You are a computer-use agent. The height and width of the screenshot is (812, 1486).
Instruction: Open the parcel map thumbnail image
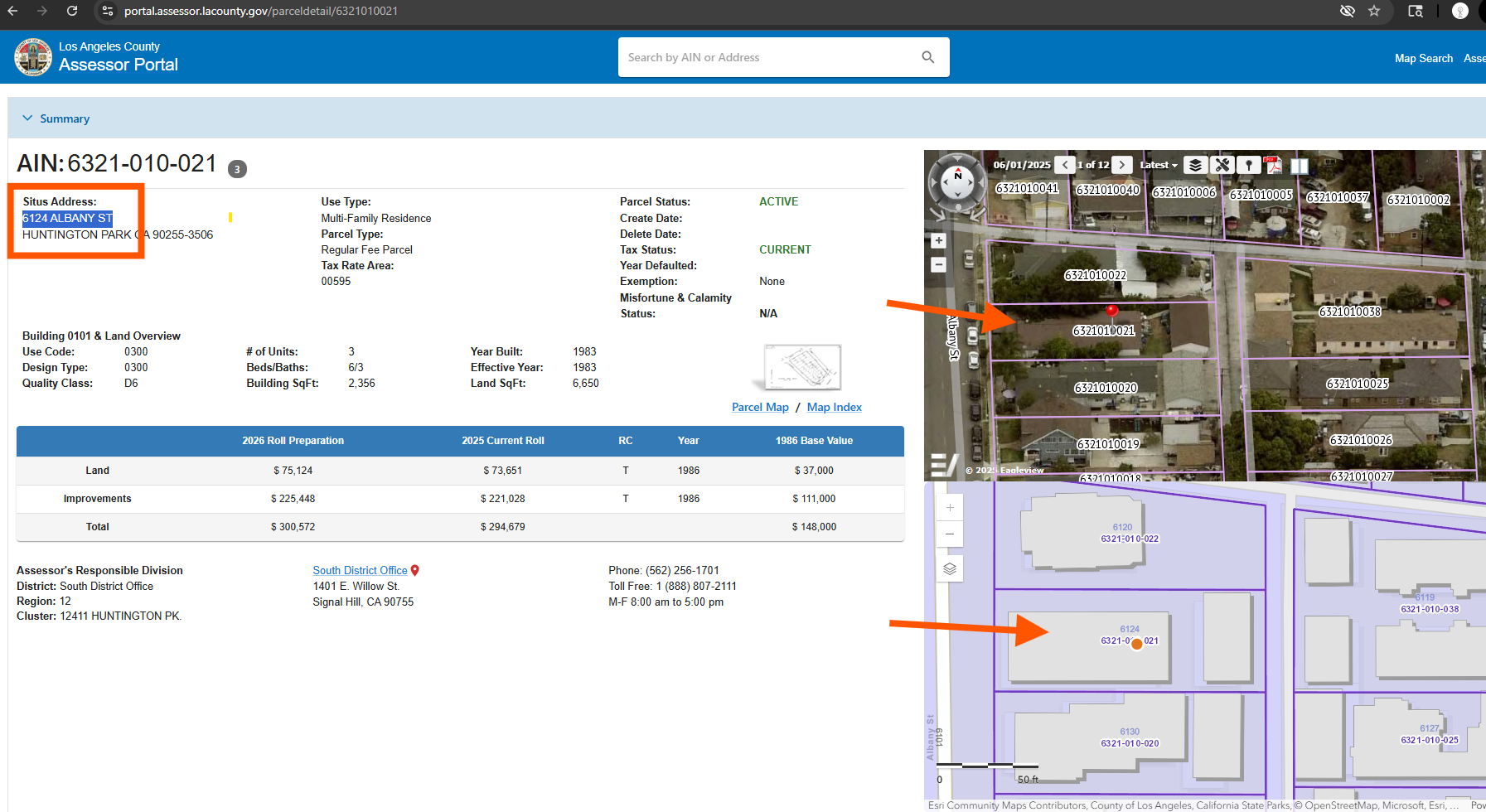tap(801, 367)
